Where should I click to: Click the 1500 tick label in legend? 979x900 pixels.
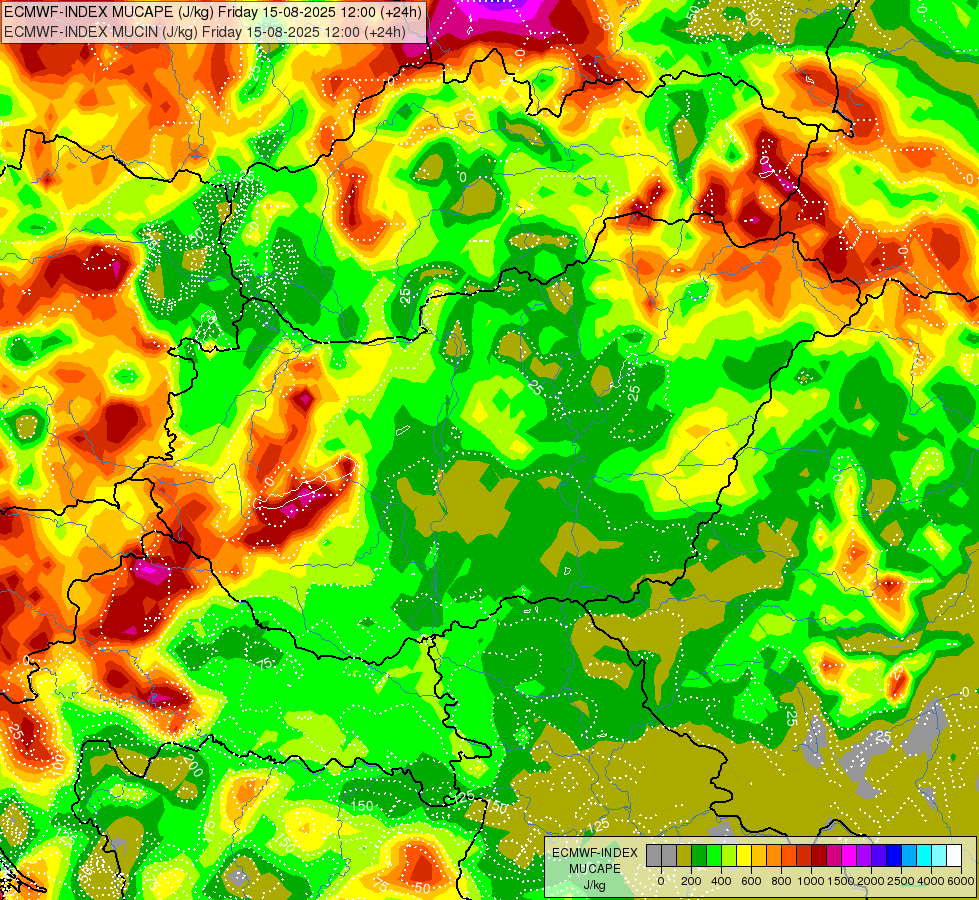tap(841, 881)
